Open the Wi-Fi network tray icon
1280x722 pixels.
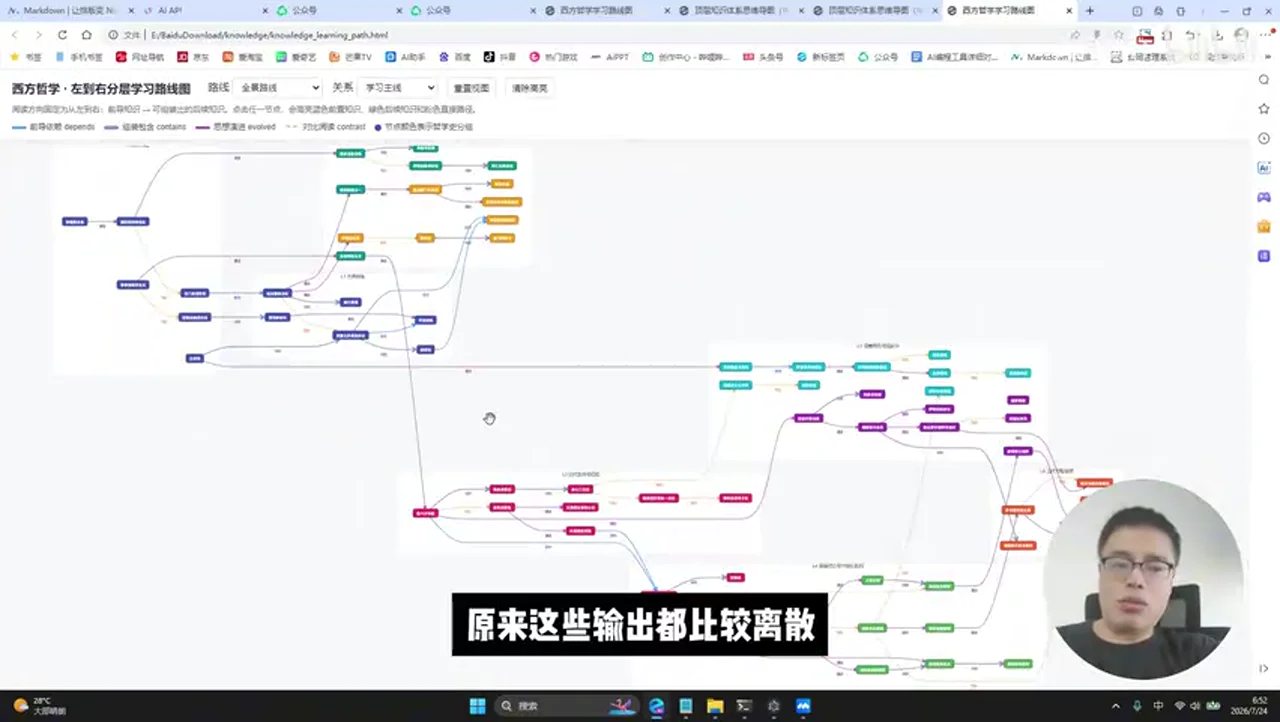(x=1180, y=706)
